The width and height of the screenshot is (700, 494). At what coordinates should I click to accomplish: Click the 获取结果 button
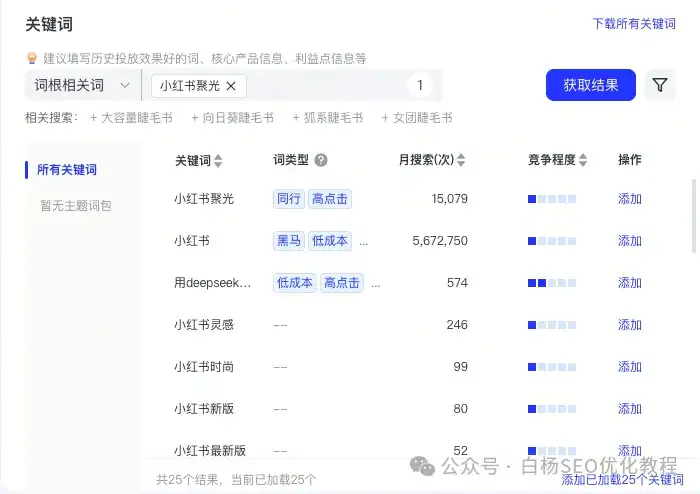[591, 85]
